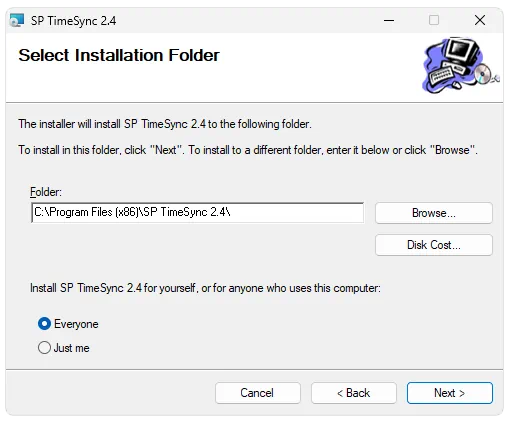The width and height of the screenshot is (507, 421).
Task: Choose the Just me radio option
Action: (44, 348)
